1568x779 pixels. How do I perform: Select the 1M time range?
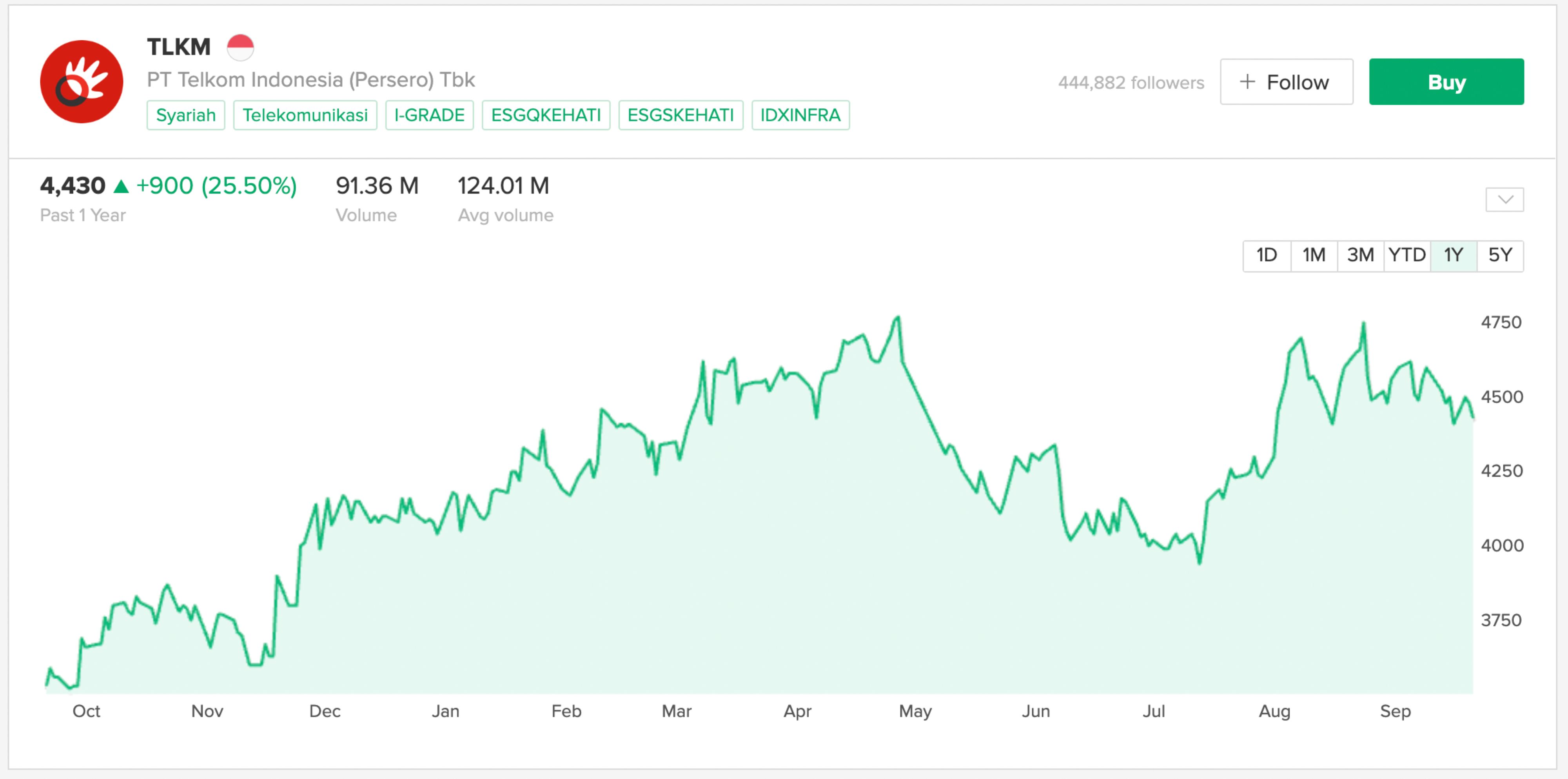pos(1313,256)
